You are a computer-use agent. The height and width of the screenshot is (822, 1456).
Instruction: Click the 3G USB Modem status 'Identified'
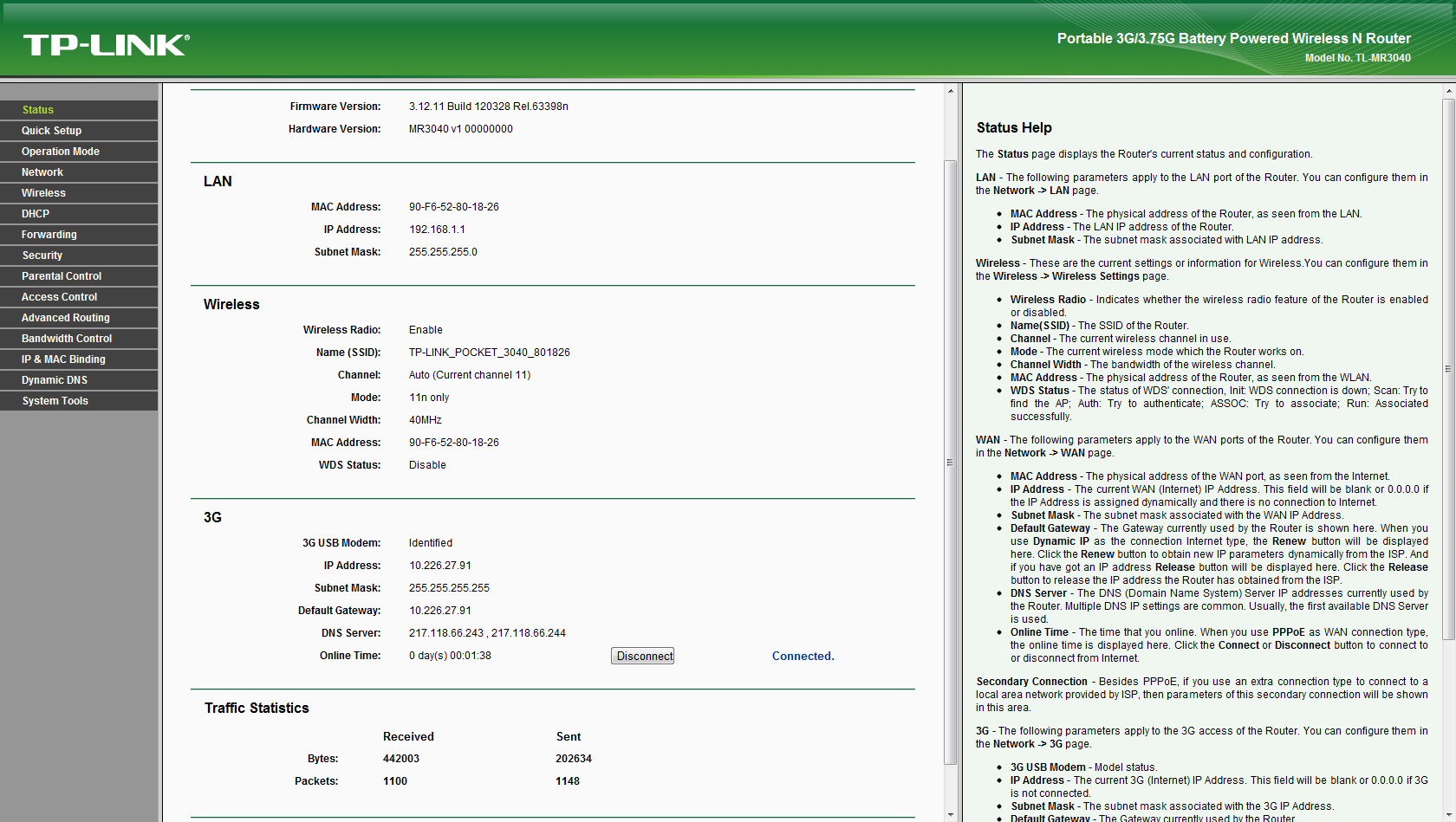coord(431,543)
